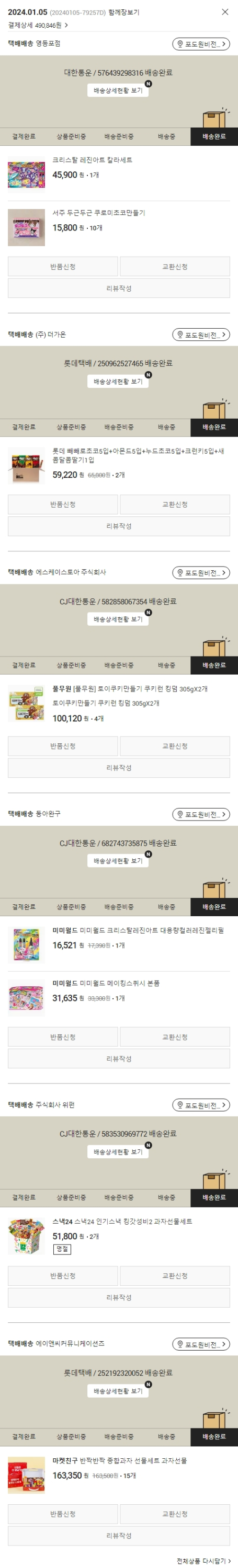Close the order detail page with X
238x1568 pixels.
(x=224, y=12)
